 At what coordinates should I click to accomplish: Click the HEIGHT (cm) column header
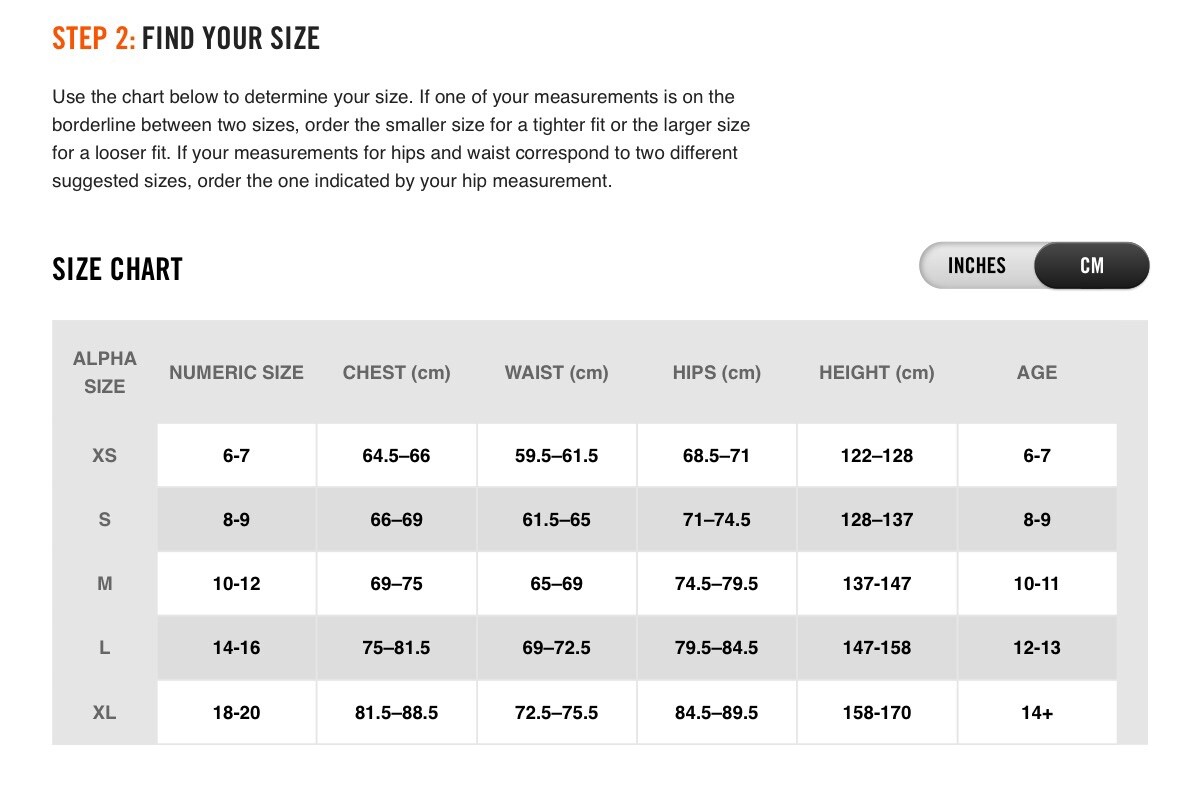pyautogui.click(x=876, y=372)
